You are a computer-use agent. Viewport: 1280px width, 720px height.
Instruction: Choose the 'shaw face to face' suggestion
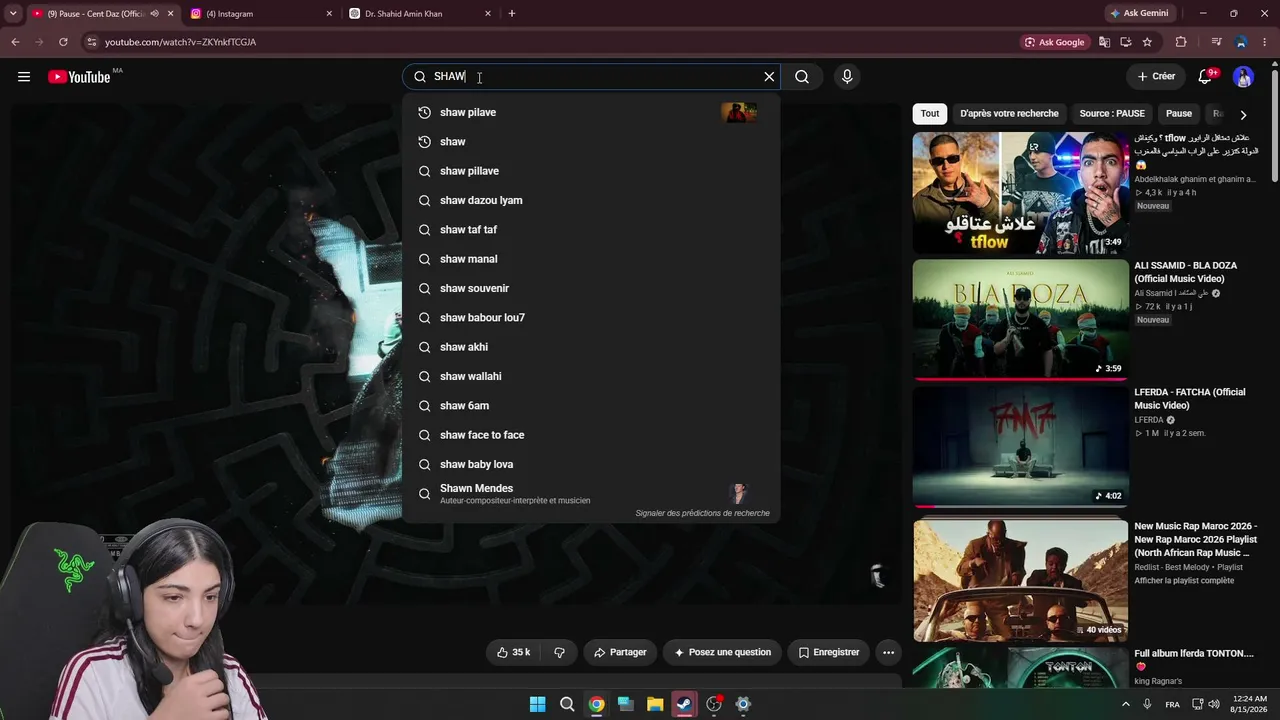coord(590,435)
